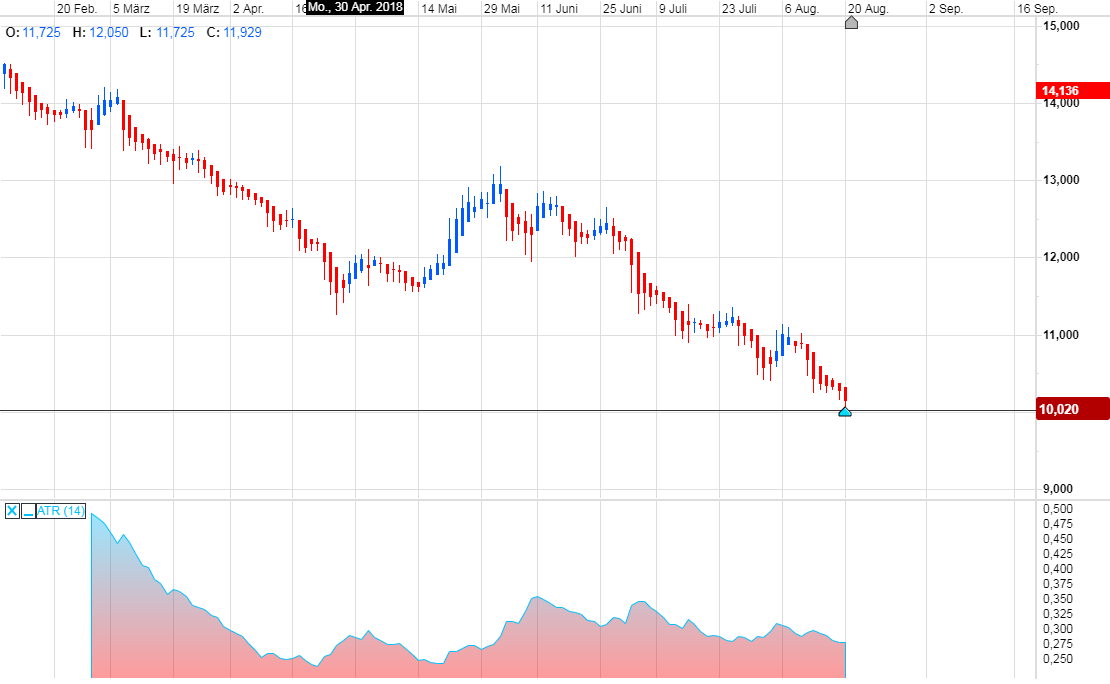Click the 0,400 ATR axis label

(1058, 569)
